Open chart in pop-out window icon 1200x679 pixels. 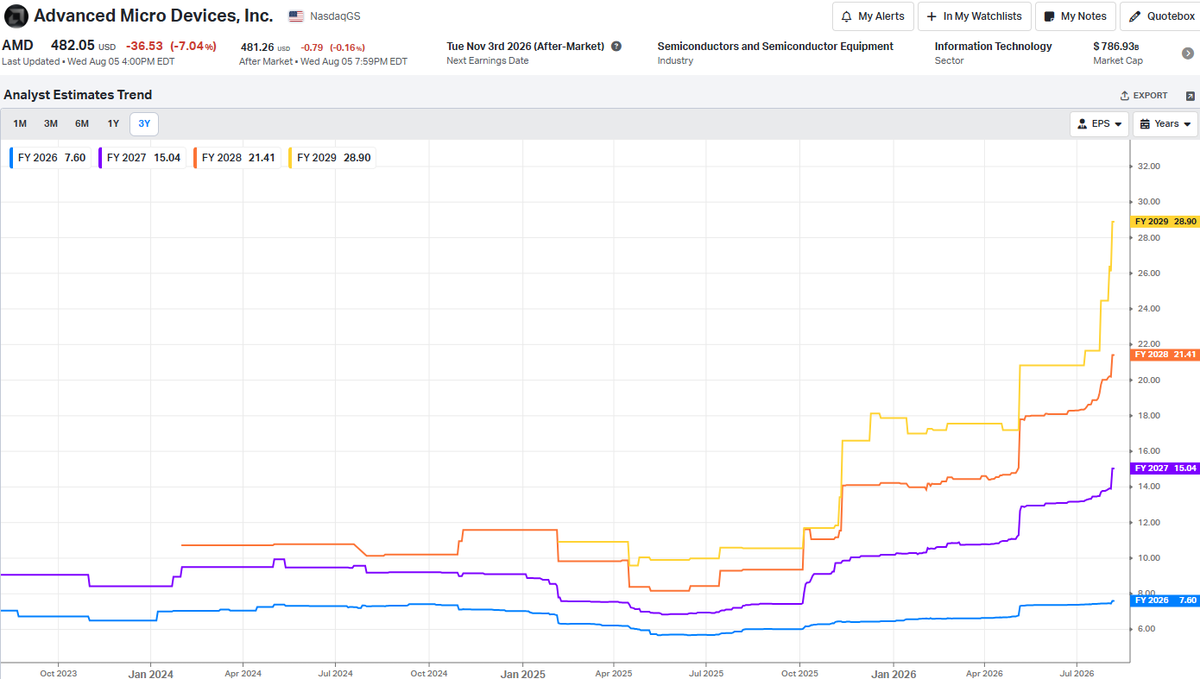[1190, 96]
